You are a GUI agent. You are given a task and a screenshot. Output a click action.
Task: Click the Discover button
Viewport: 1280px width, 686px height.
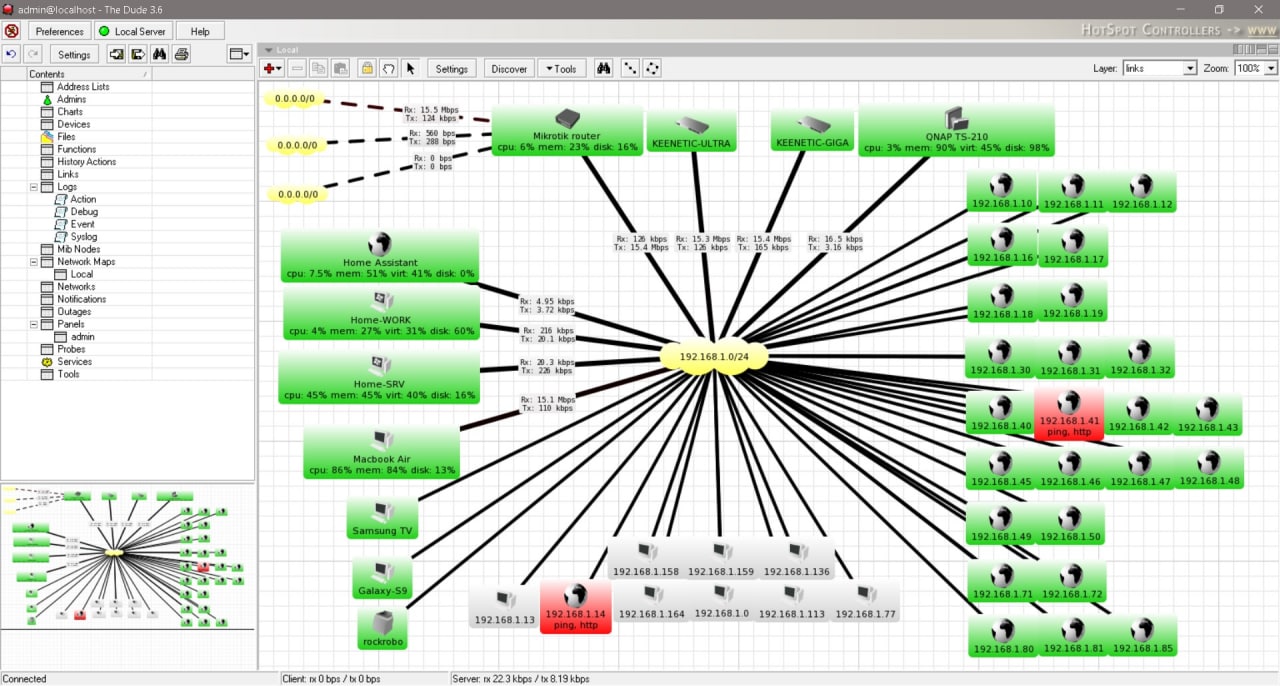click(x=509, y=69)
